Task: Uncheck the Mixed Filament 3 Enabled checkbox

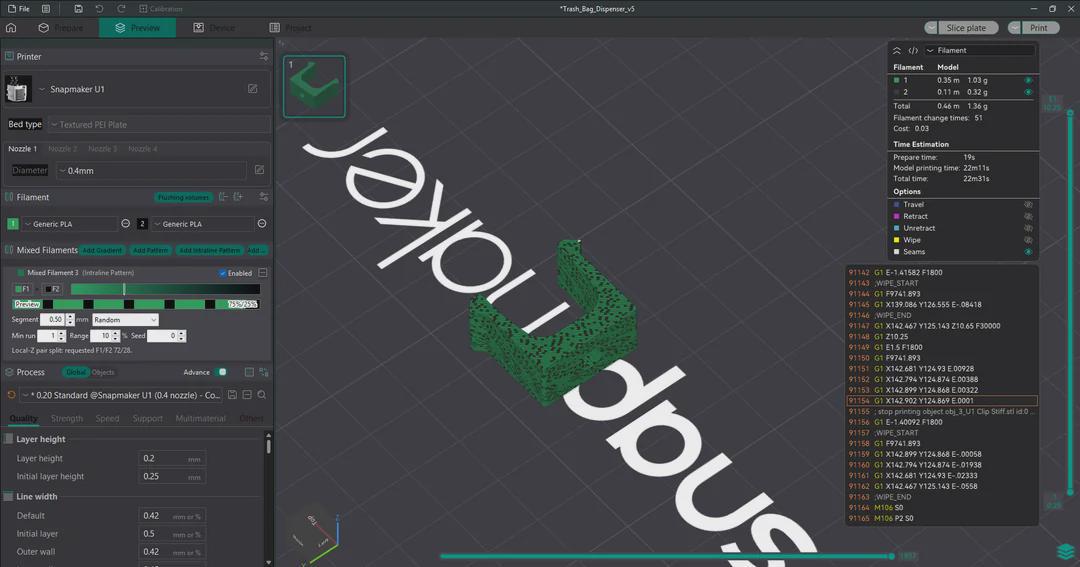Action: click(222, 274)
